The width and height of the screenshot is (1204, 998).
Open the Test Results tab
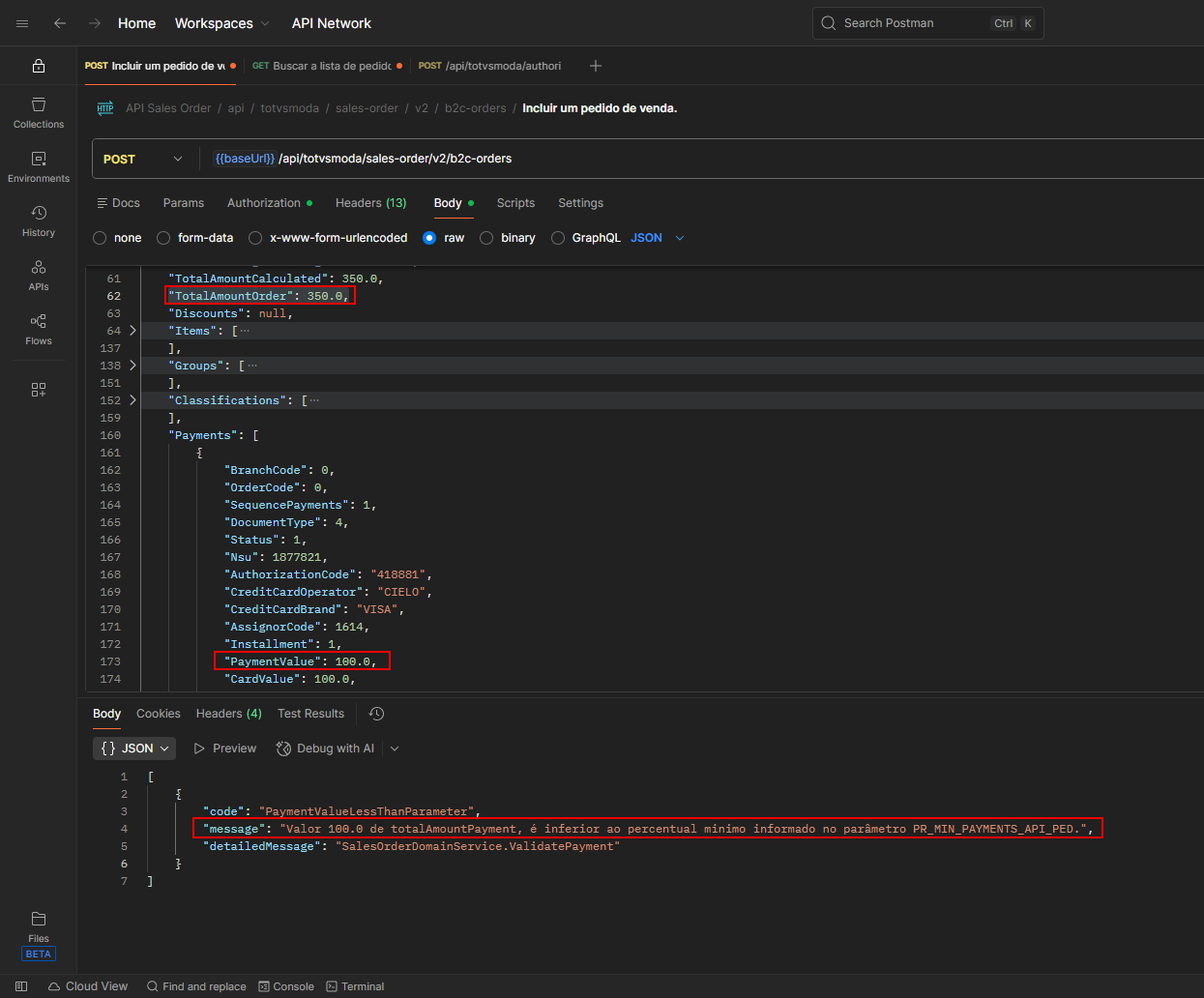pyautogui.click(x=310, y=714)
